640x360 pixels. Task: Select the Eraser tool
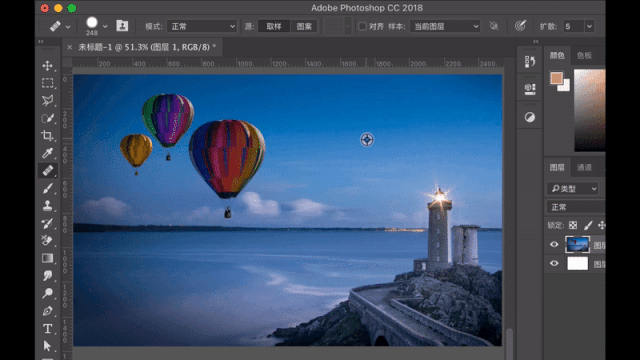click(47, 240)
